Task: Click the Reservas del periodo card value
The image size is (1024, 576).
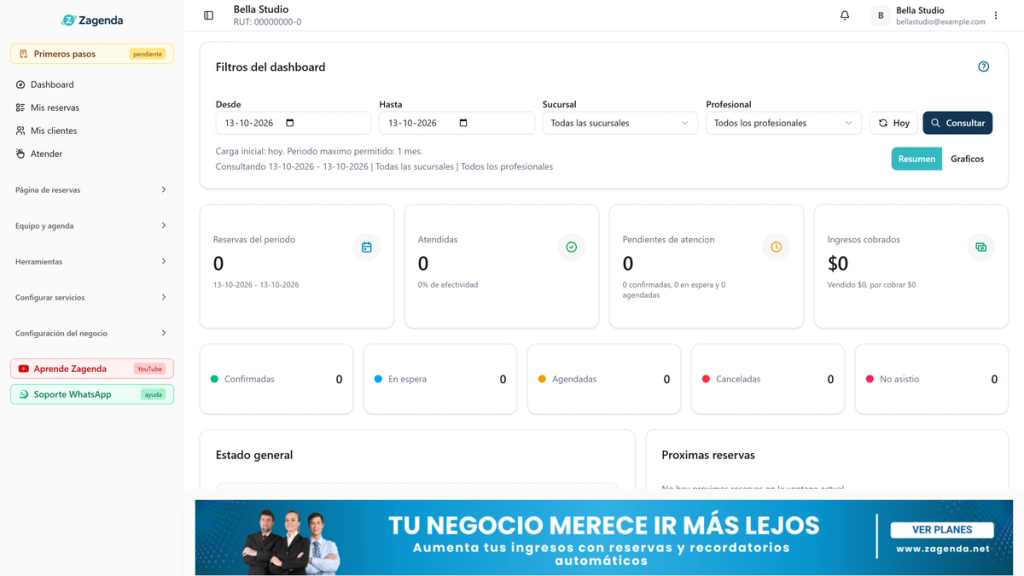Action: click(218, 264)
